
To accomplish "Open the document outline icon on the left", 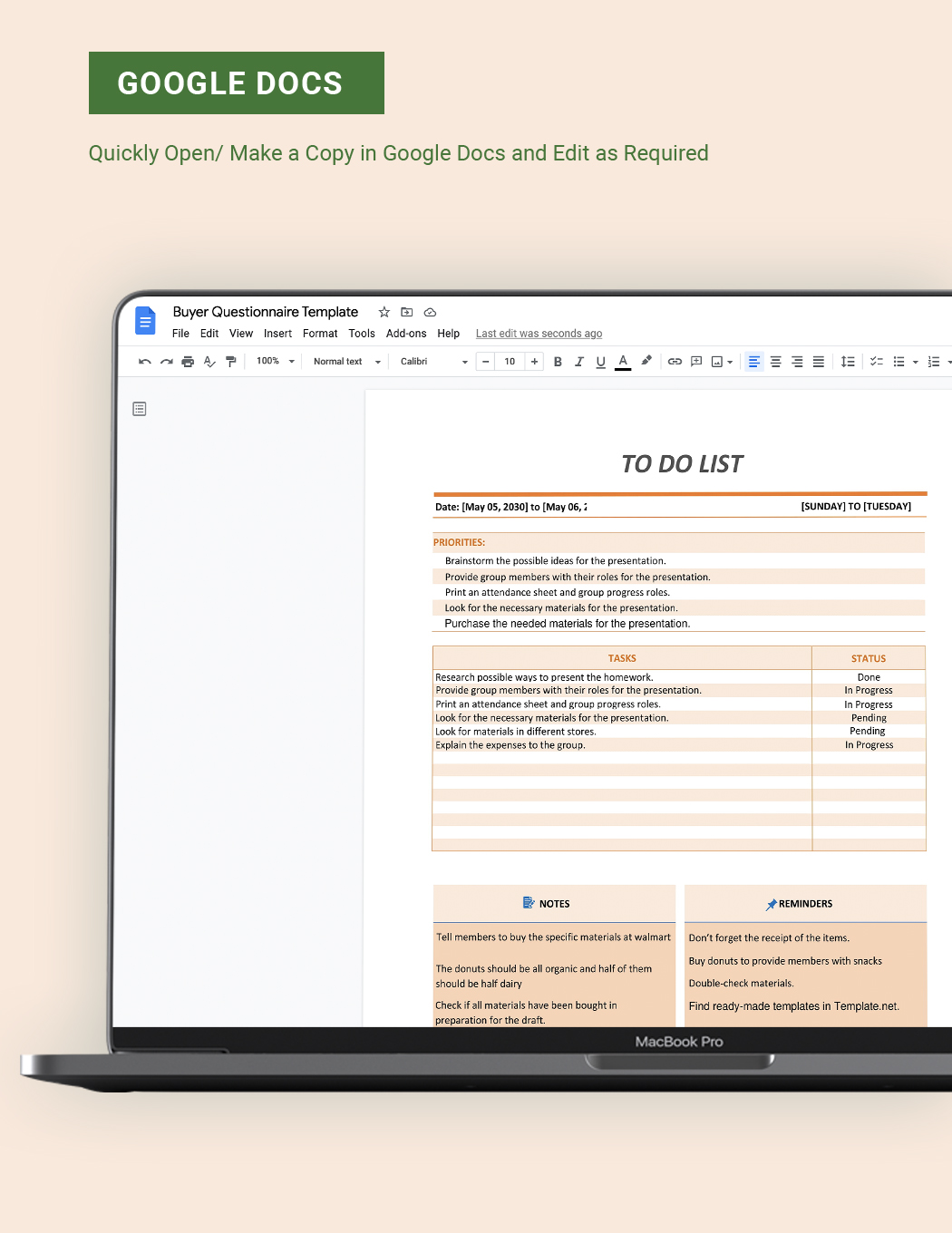I will pyautogui.click(x=139, y=408).
